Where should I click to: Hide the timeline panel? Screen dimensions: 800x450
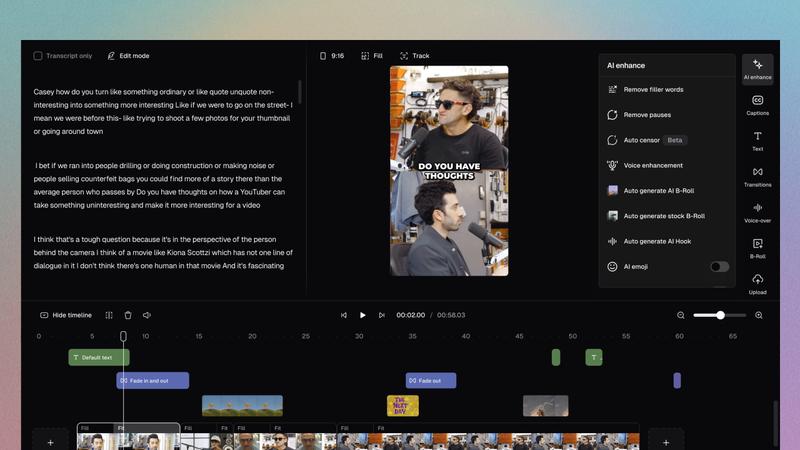[x=65, y=315]
